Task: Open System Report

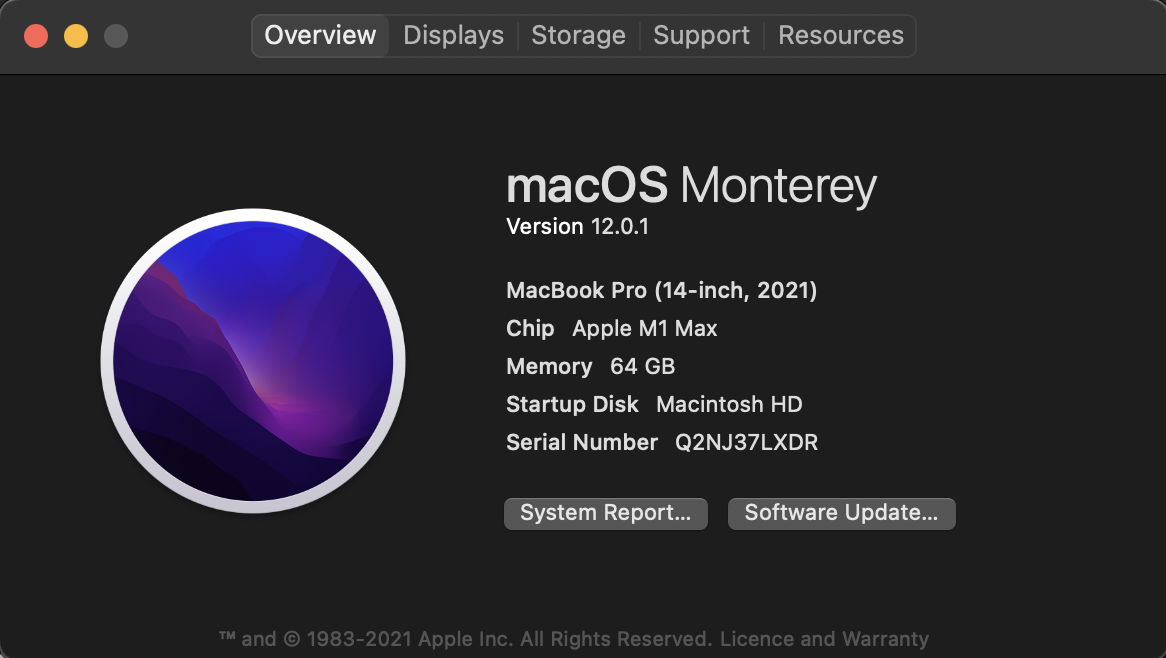Action: tap(606, 513)
